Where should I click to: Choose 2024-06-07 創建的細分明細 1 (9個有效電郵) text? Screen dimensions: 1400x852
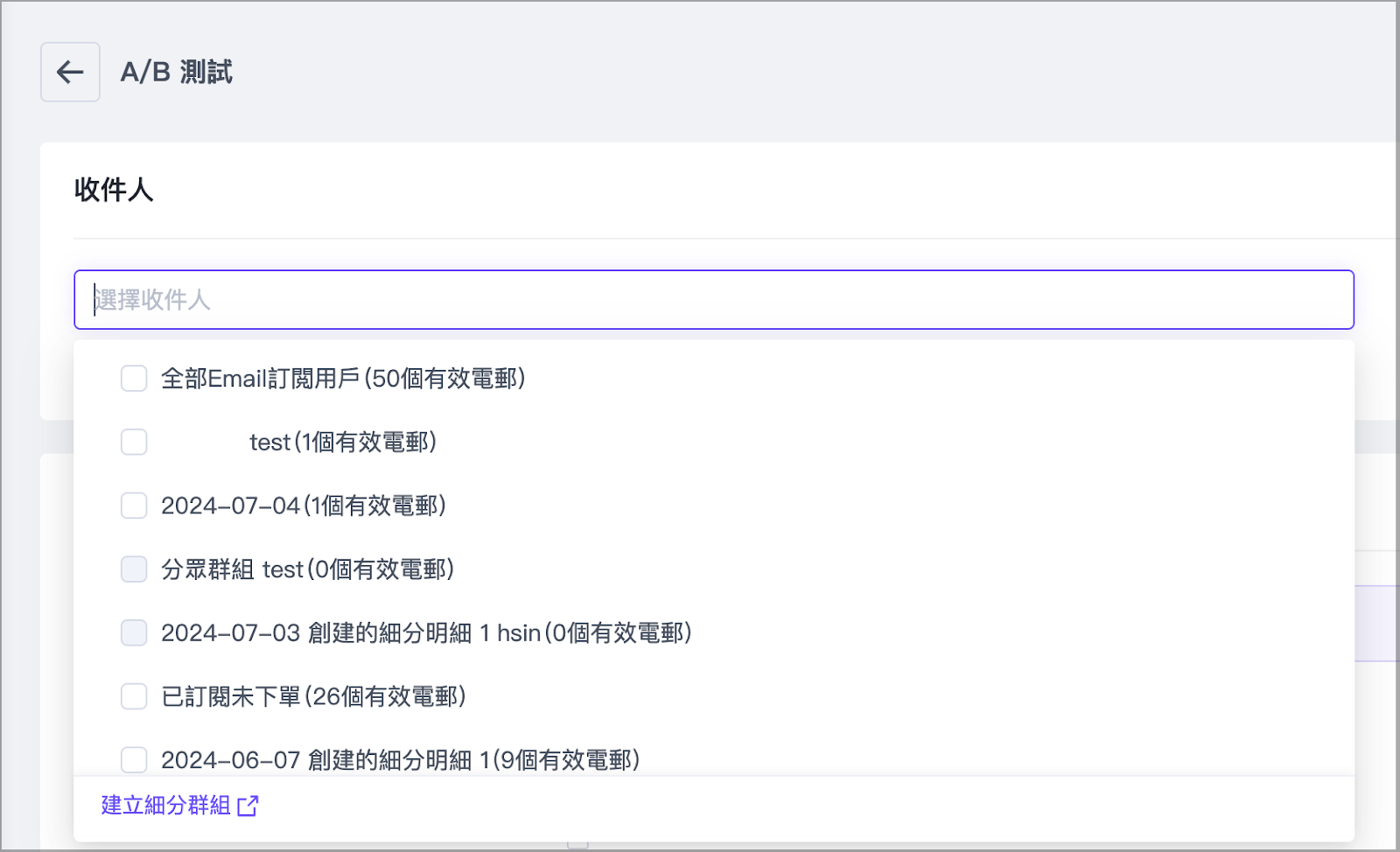400,759
